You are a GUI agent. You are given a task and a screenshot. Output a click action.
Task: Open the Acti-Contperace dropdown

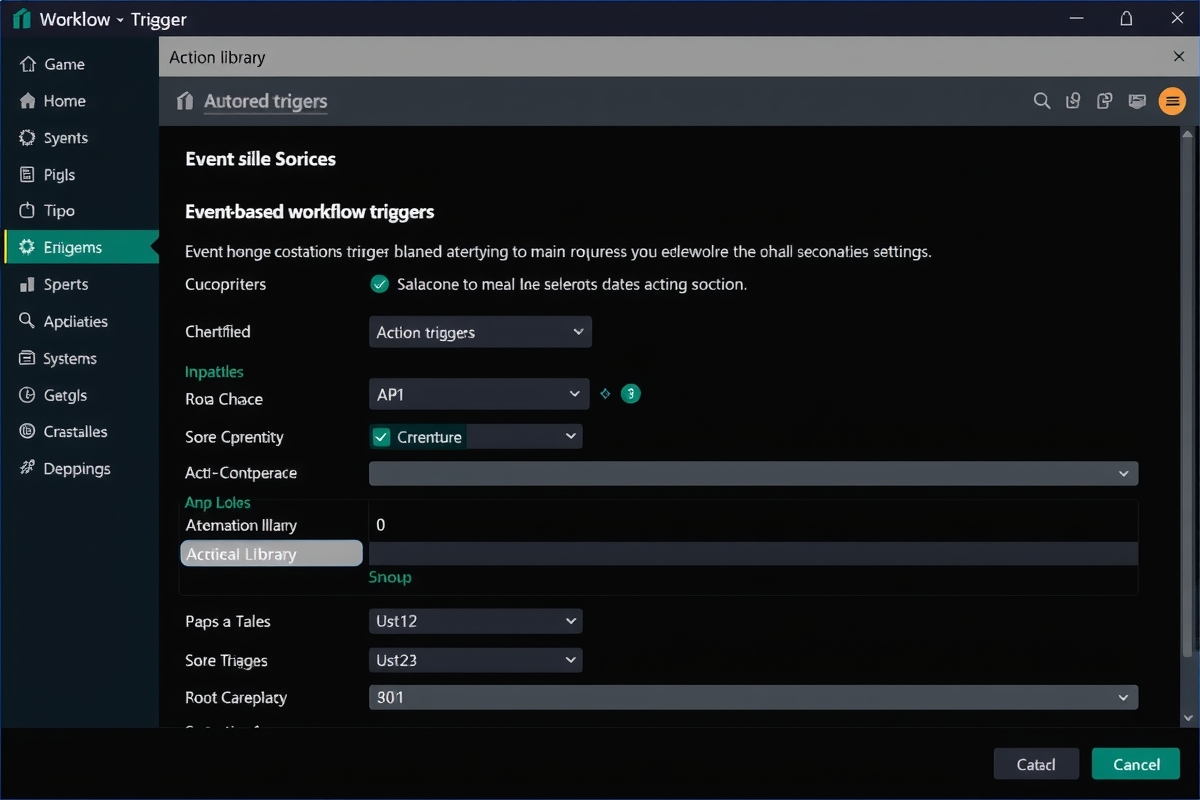point(753,473)
